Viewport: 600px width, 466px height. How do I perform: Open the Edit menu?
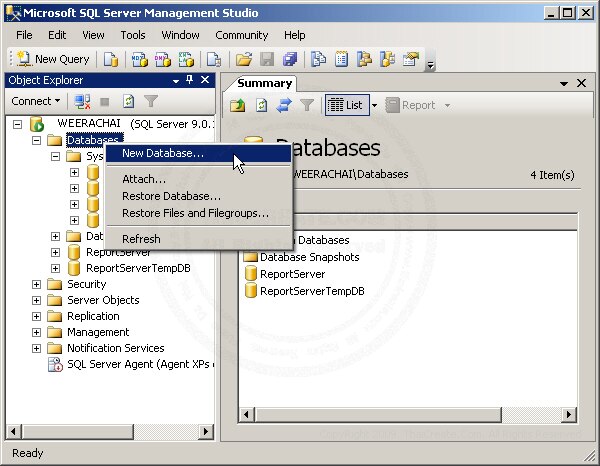[x=57, y=35]
